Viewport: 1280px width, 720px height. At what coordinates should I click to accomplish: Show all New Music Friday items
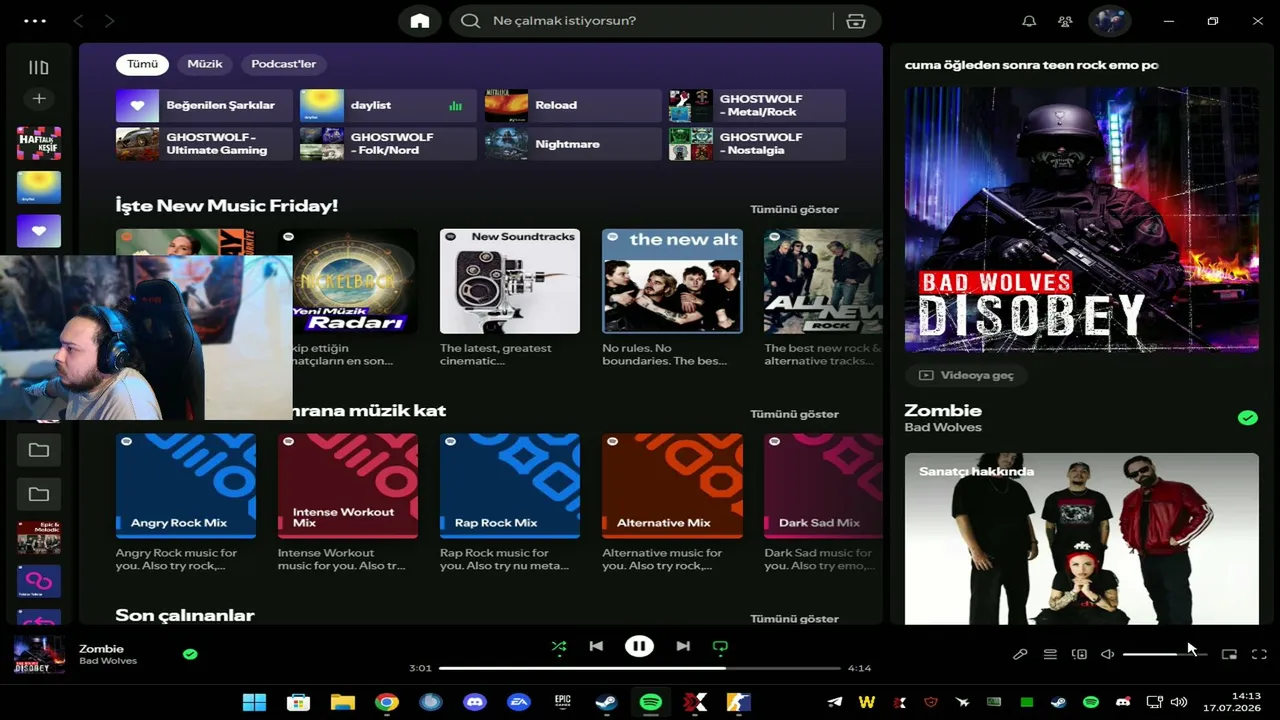pyautogui.click(x=794, y=209)
